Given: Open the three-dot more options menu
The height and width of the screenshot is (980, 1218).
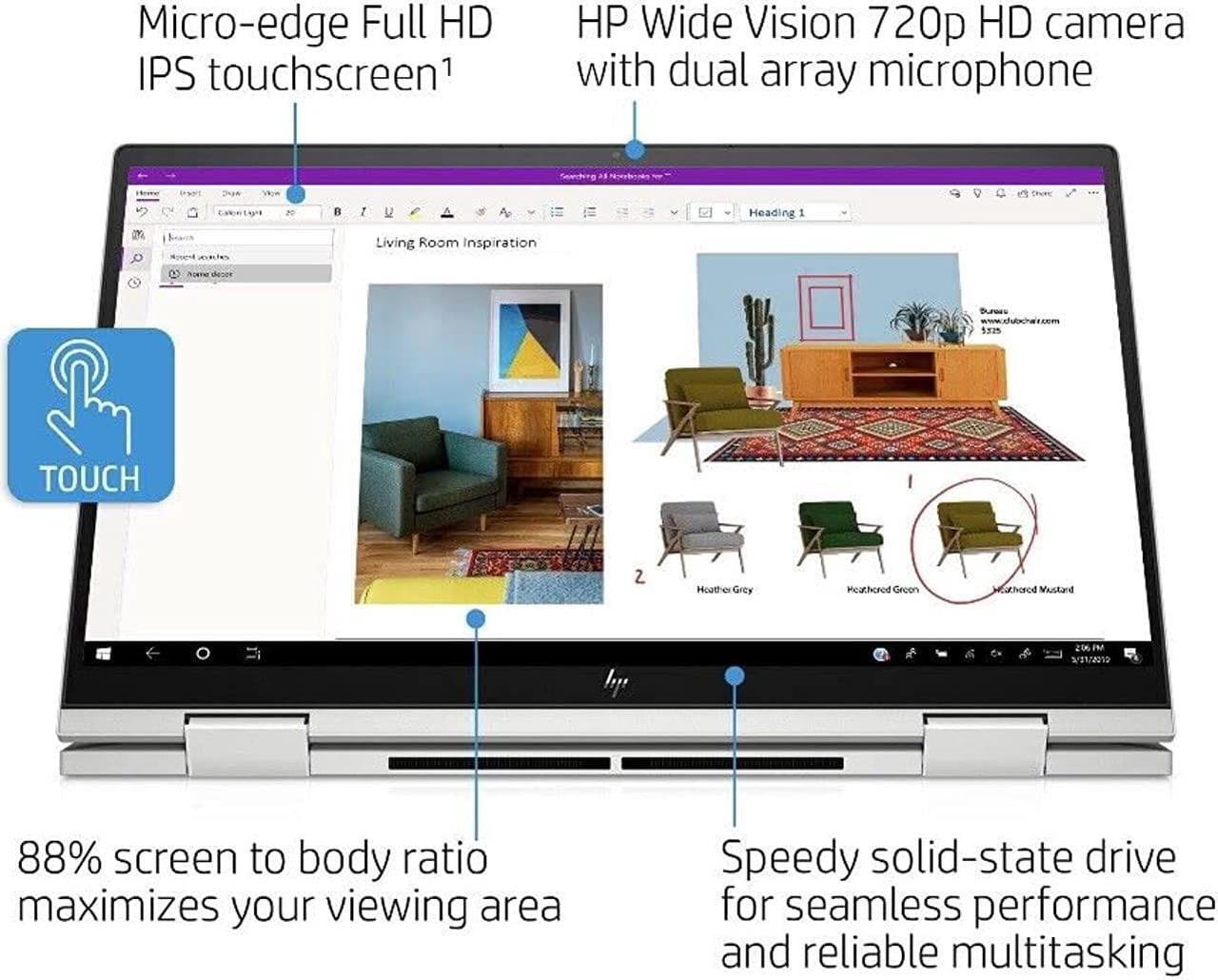Looking at the screenshot, I should point(1093,193).
